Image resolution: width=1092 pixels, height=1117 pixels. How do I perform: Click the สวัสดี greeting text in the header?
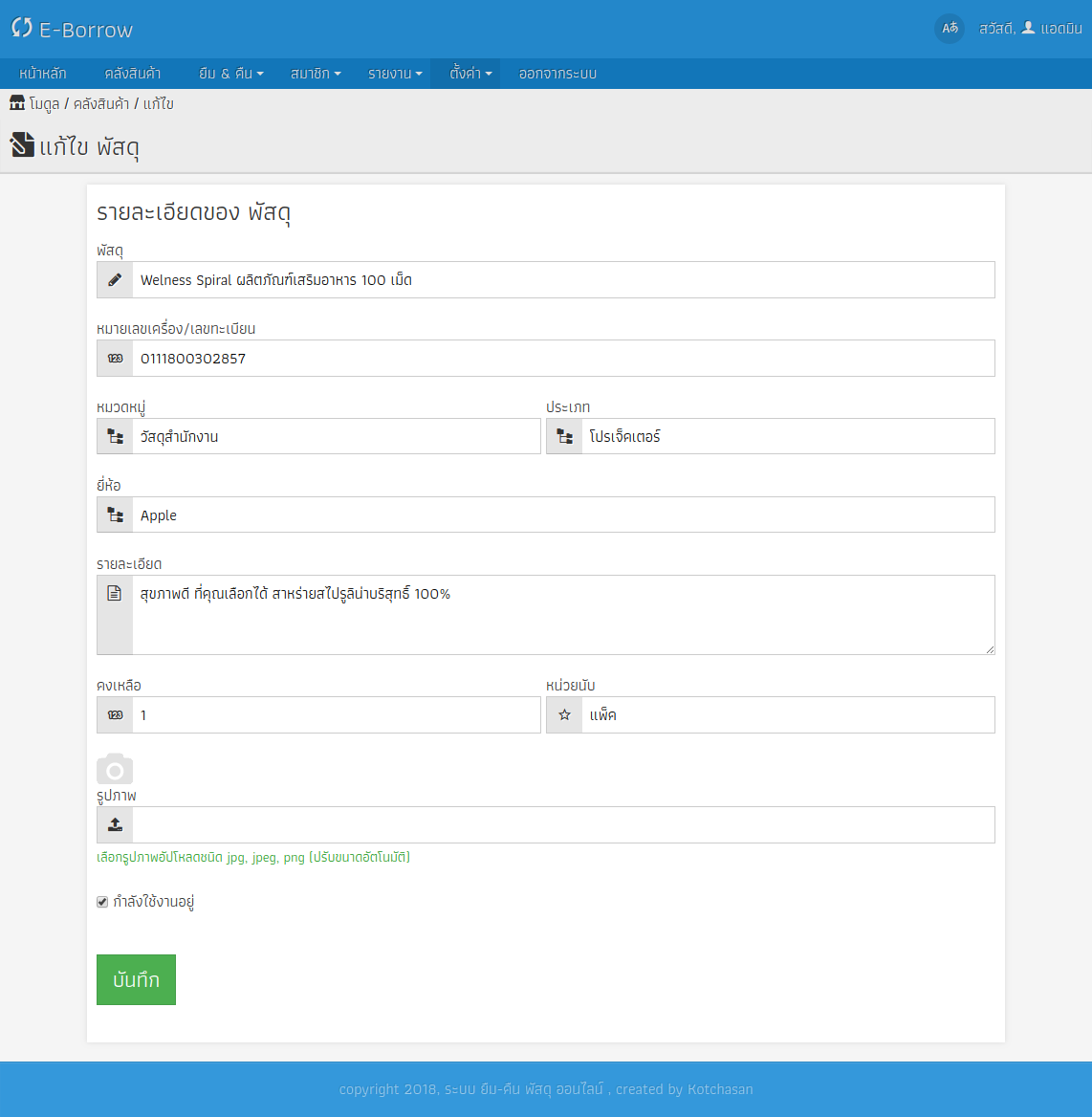click(997, 29)
